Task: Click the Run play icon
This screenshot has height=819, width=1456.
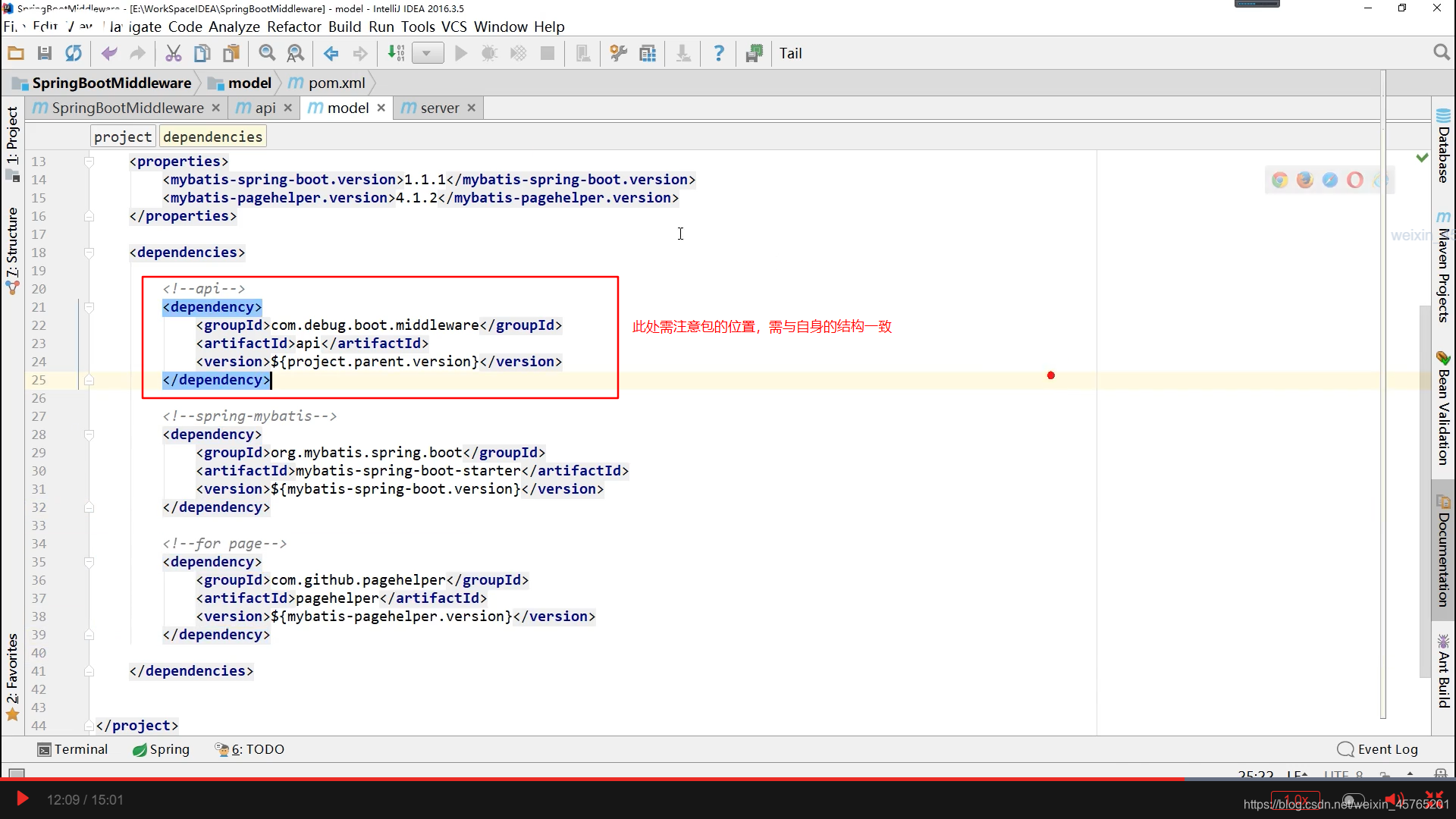Action: tap(461, 53)
